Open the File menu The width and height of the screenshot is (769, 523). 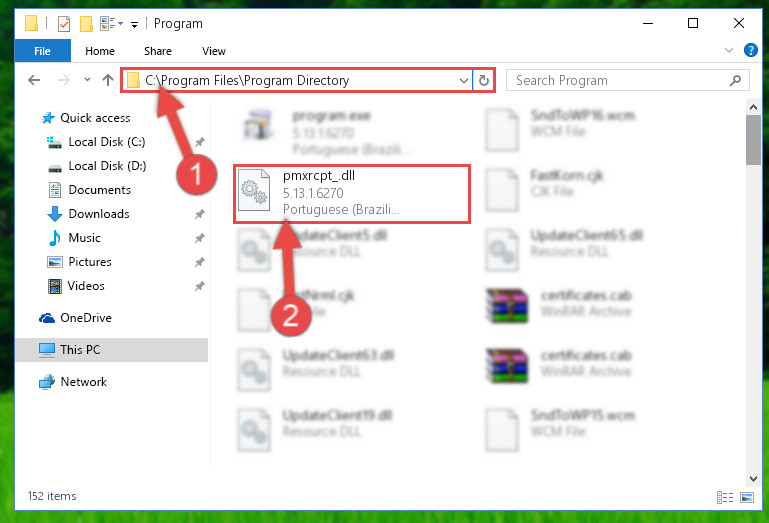pyautogui.click(x=43, y=51)
